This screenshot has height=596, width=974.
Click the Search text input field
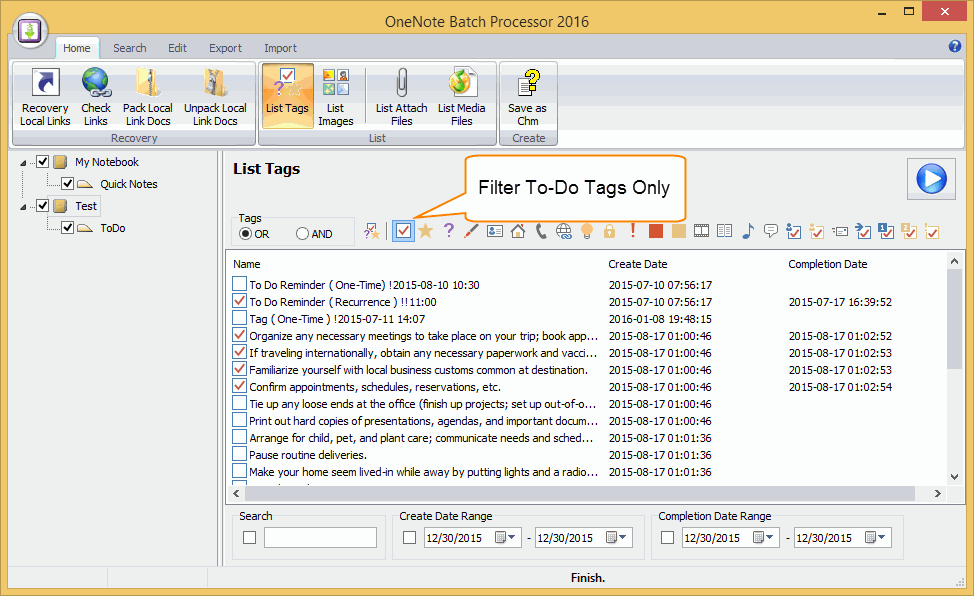pyautogui.click(x=320, y=537)
